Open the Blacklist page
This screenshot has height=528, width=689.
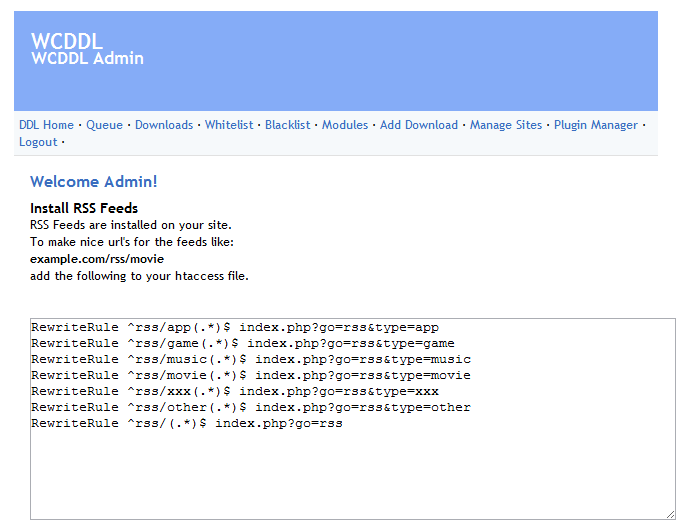click(288, 125)
